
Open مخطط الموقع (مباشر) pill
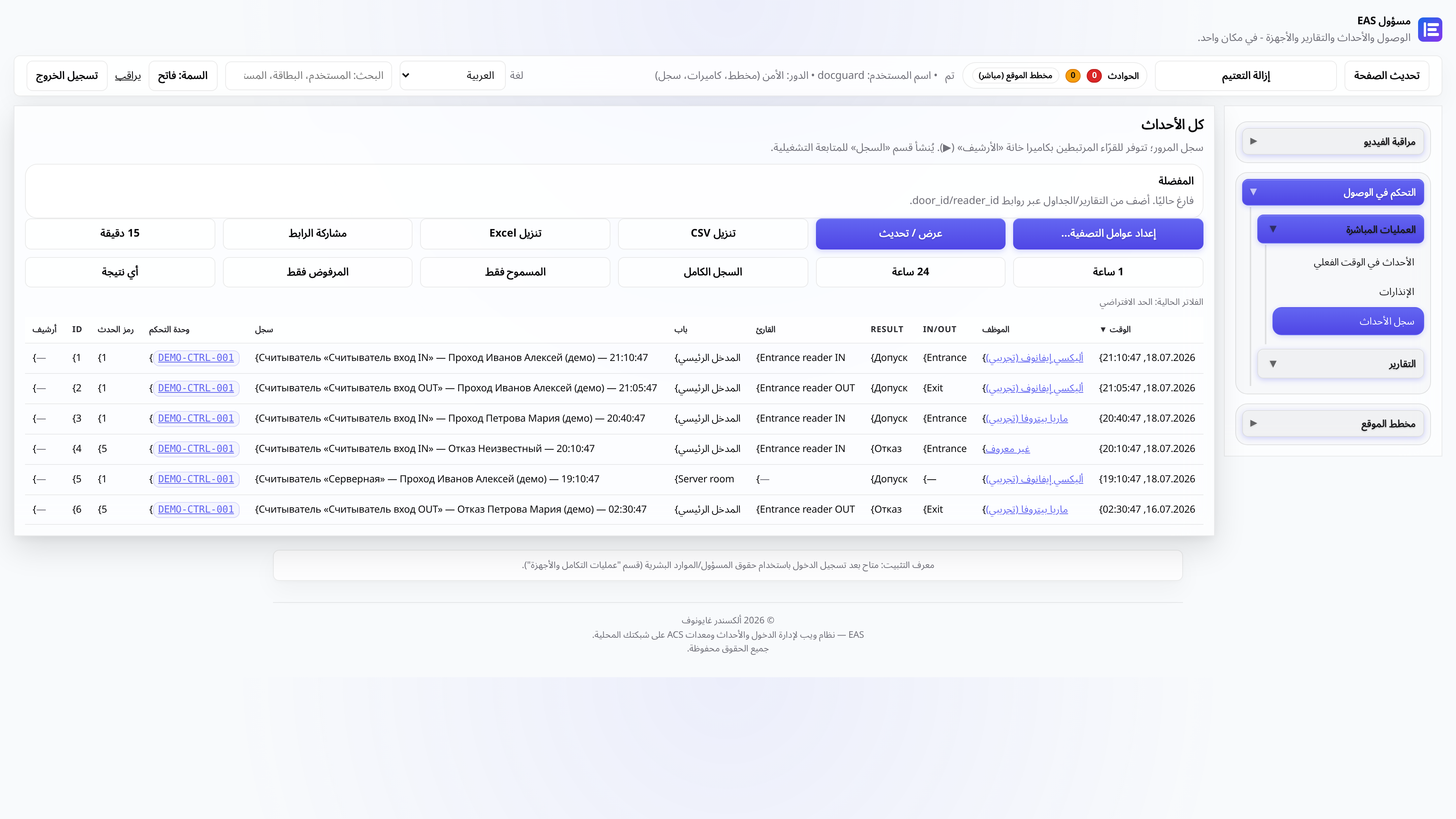1015,75
